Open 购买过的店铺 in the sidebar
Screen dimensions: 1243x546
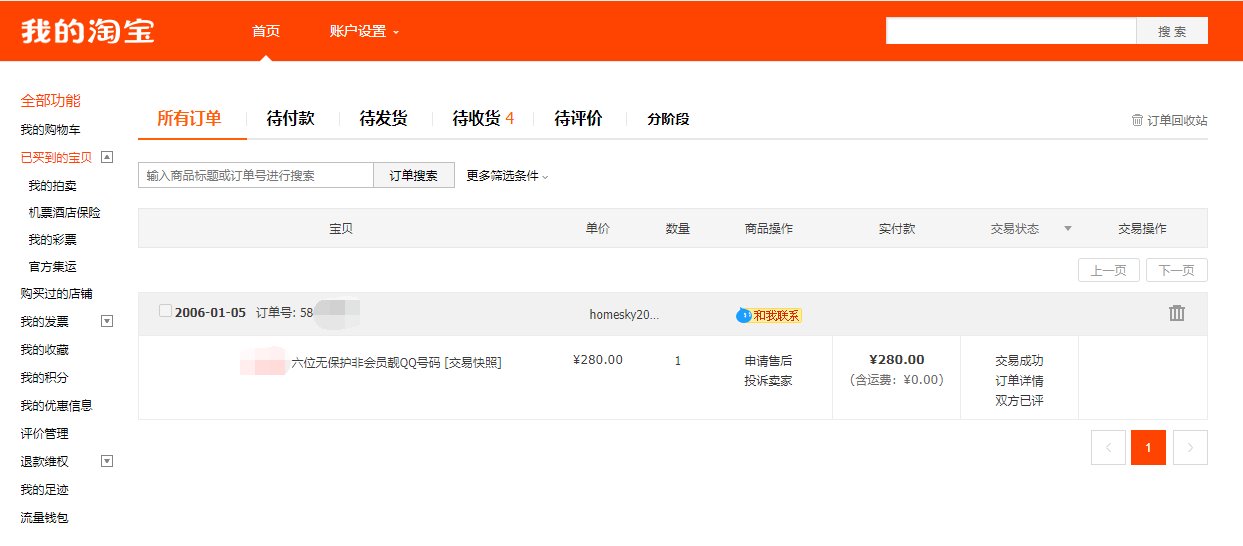[x=56, y=294]
